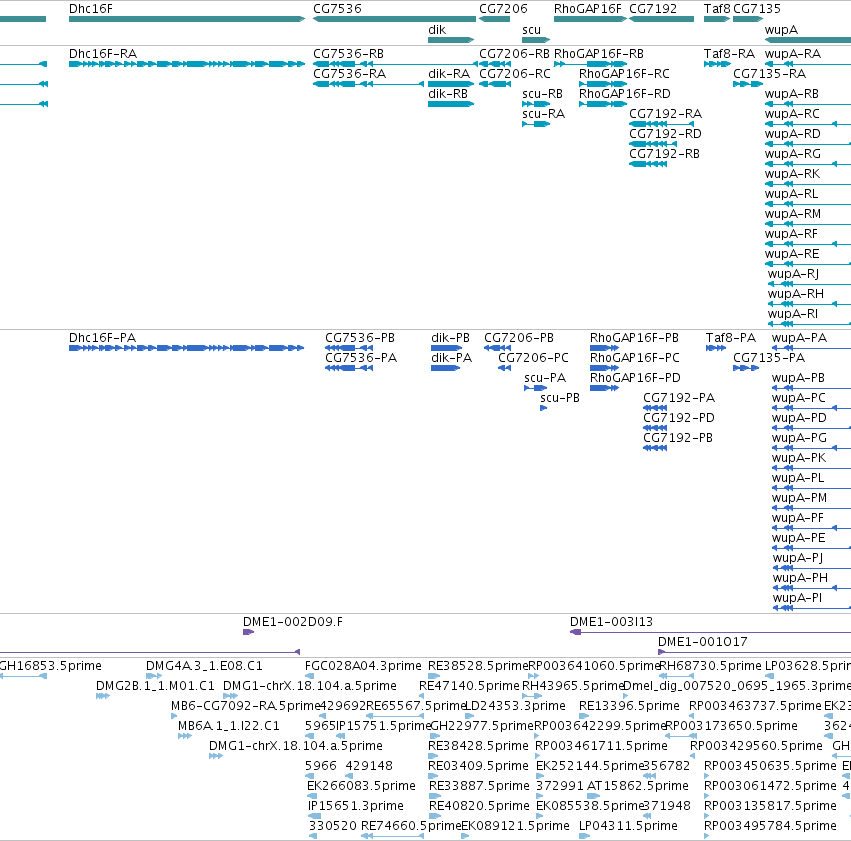851x841 pixels.
Task: Open transcript CG7536-RB
Action: pyautogui.click(x=348, y=54)
